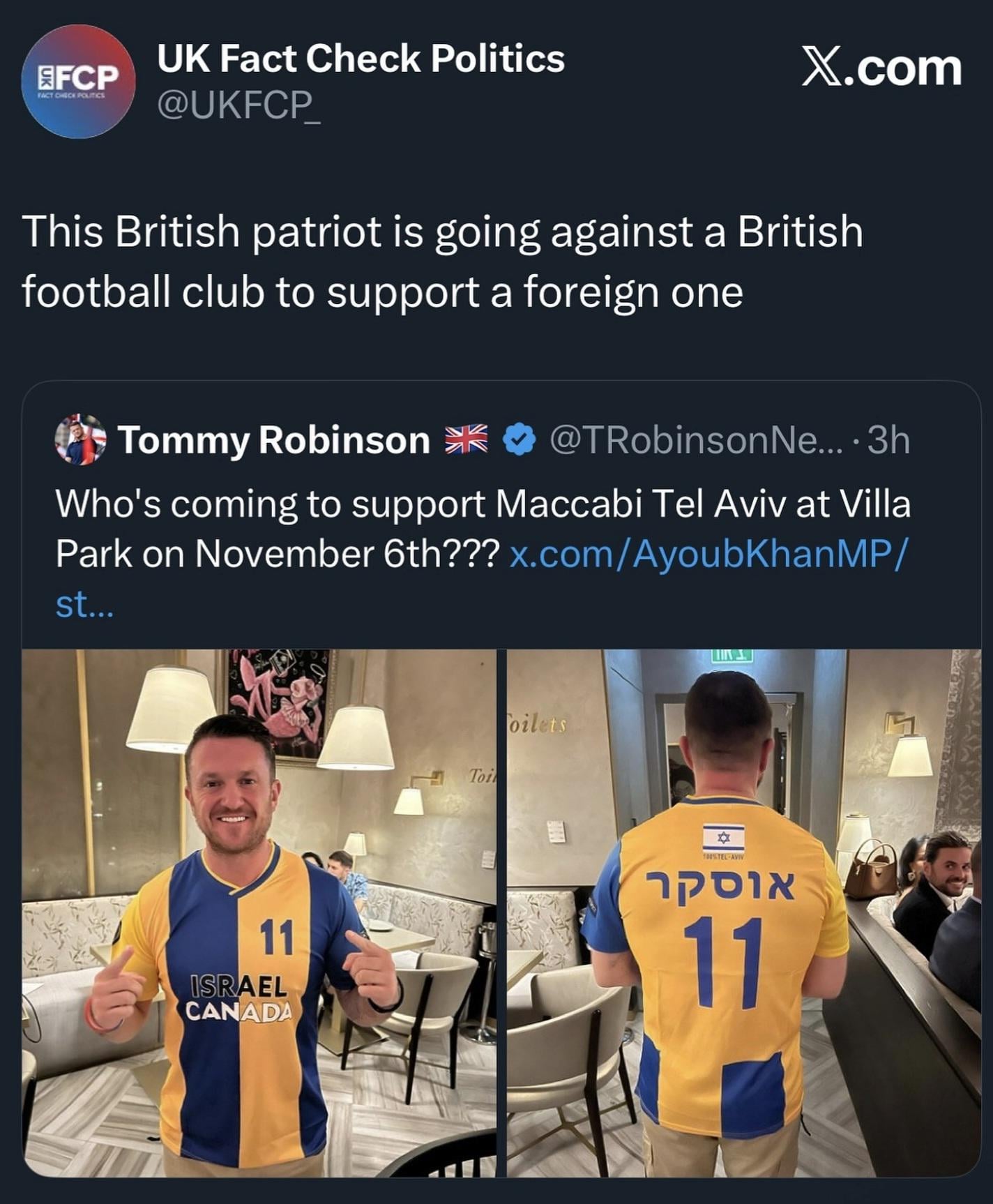Click the @UKFCP_ handle
Screen dimensions: 993x1204
click(239, 105)
